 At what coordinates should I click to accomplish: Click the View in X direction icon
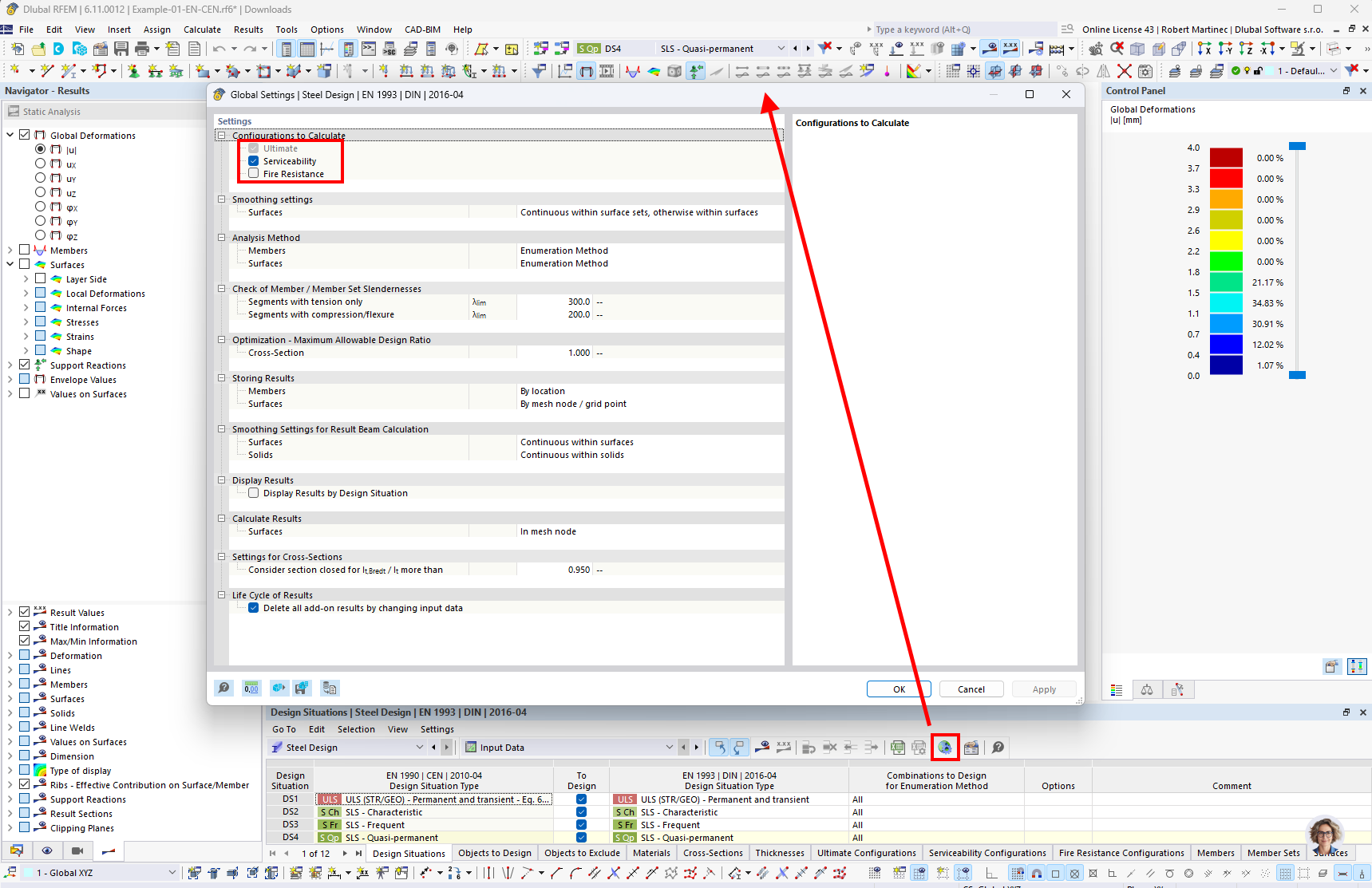pos(1204,49)
